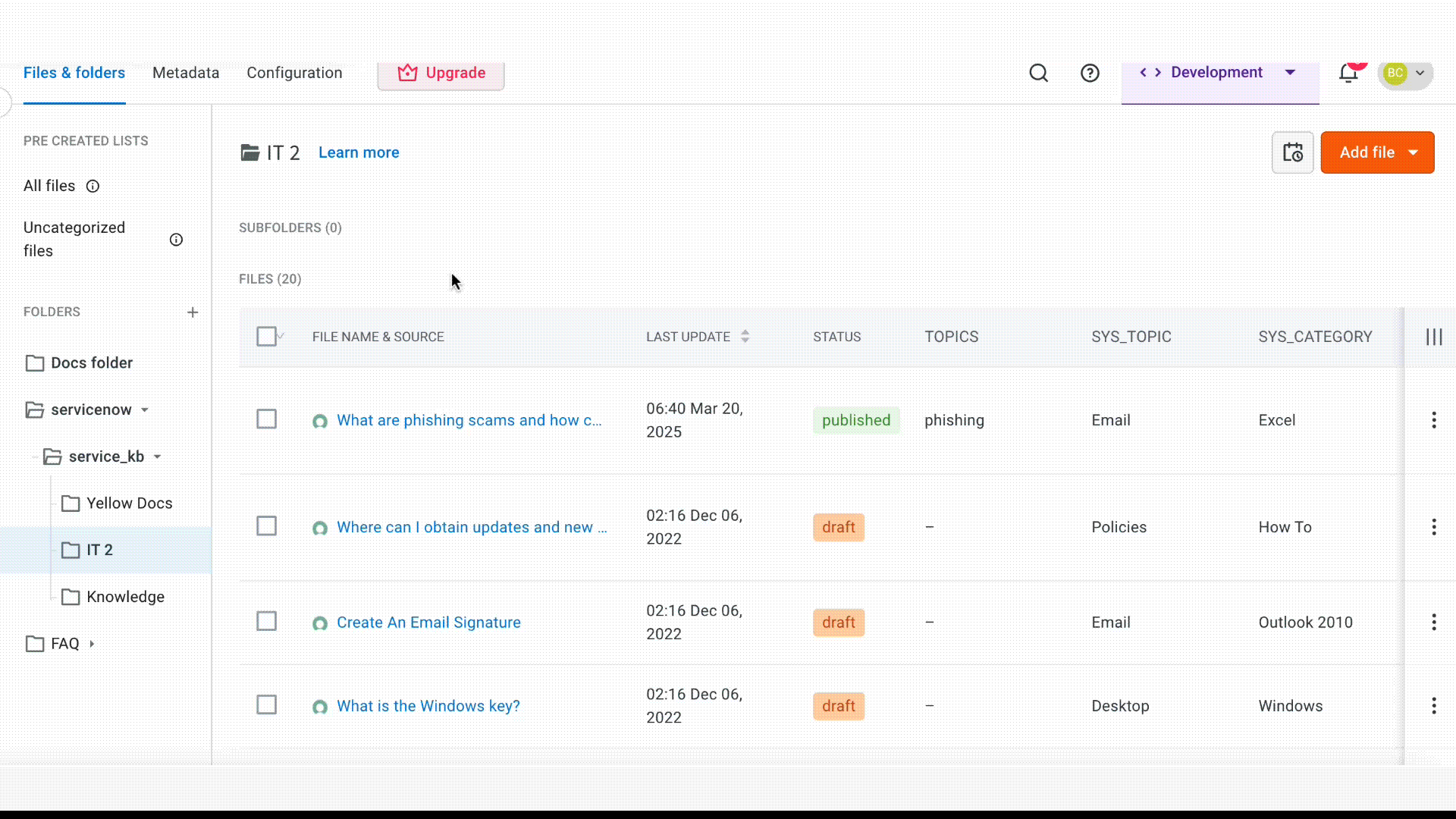
Task: Open the Configuration tab
Action: (x=294, y=73)
